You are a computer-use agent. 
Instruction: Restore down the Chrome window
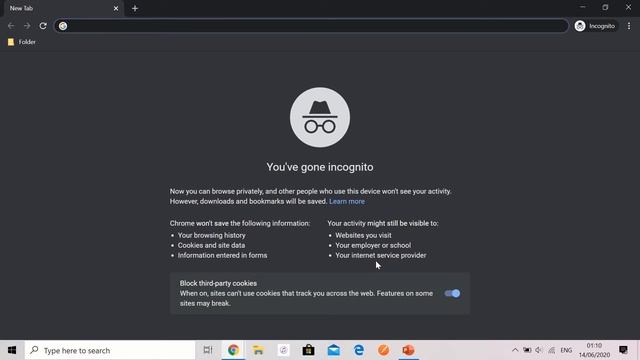(605, 7)
